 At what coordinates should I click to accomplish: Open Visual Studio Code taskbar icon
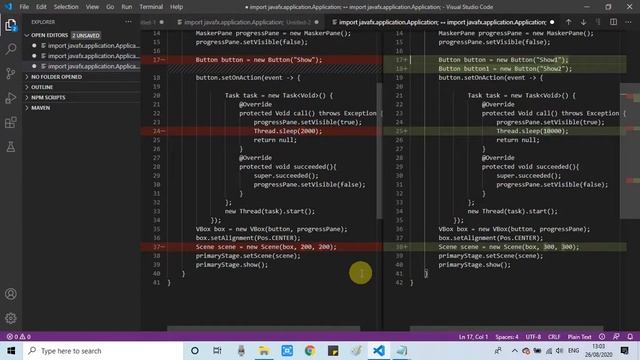[x=379, y=351]
